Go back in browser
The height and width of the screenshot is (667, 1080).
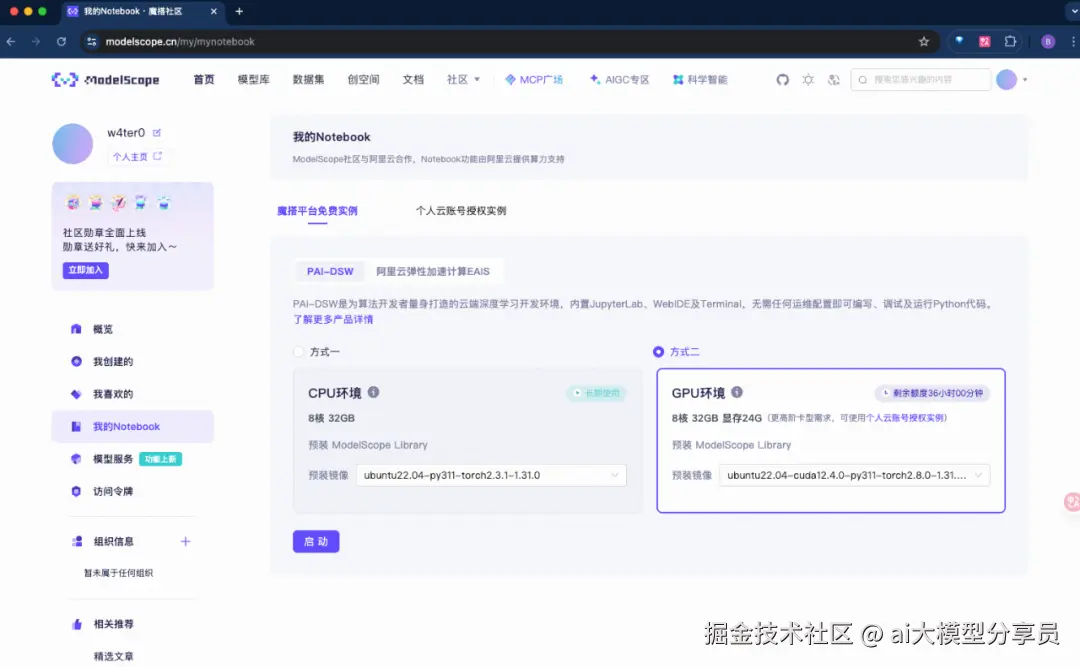point(11,41)
